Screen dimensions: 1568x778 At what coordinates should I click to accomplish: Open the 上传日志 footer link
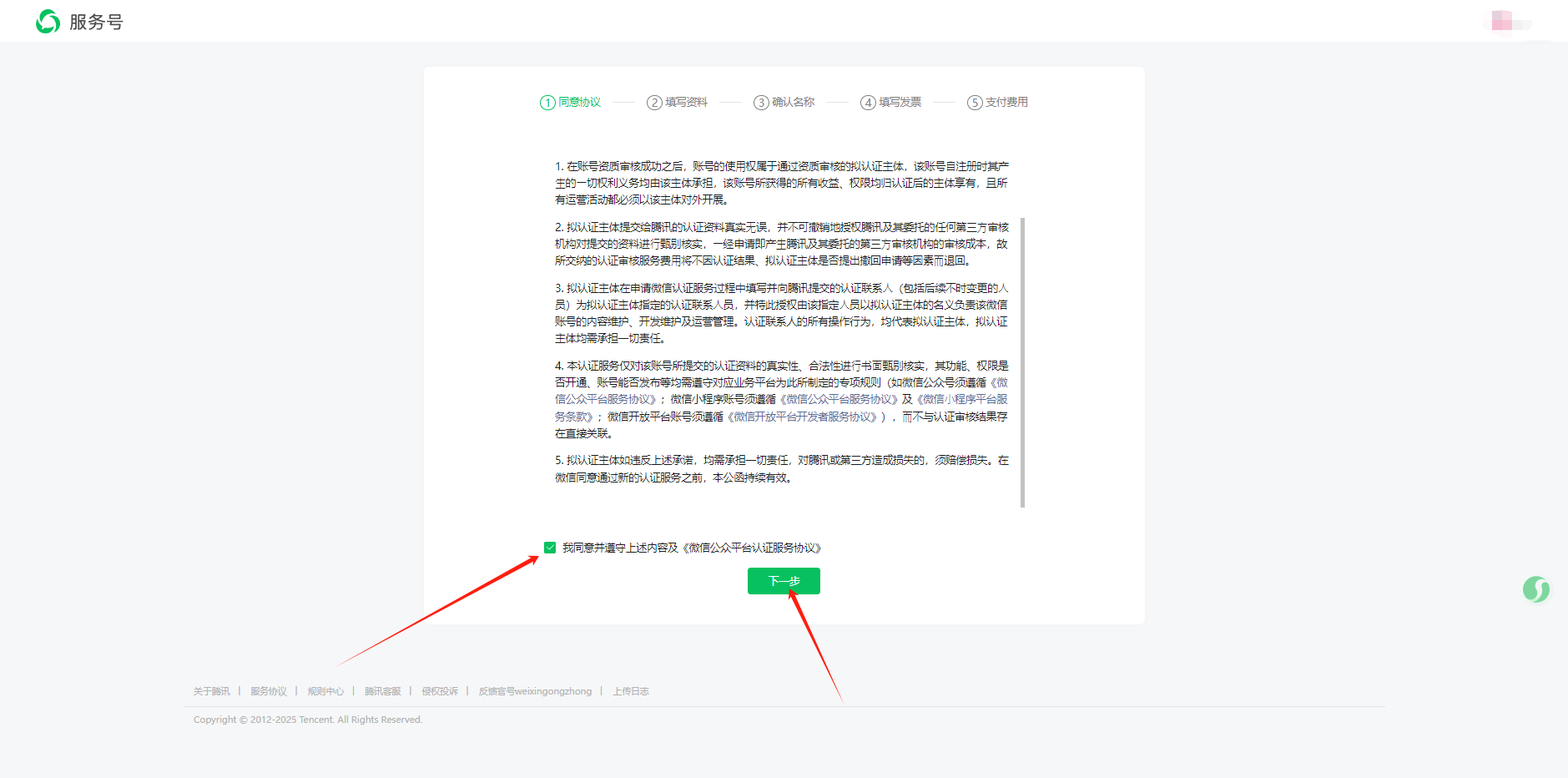click(x=631, y=691)
